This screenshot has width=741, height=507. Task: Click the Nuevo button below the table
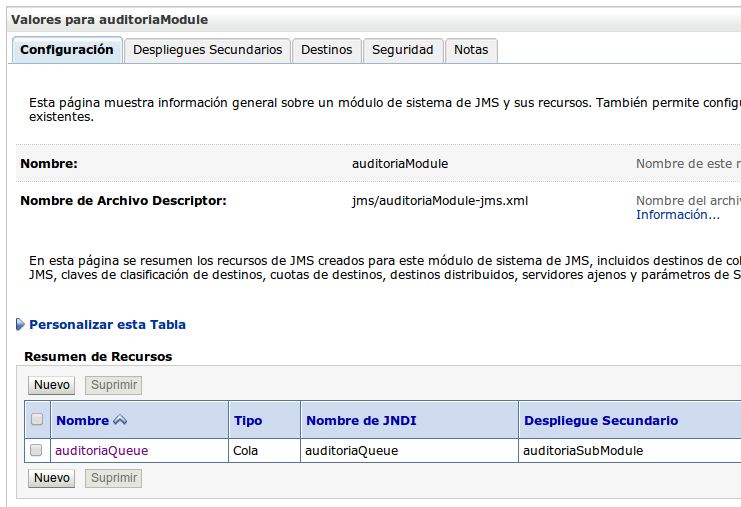(52, 478)
